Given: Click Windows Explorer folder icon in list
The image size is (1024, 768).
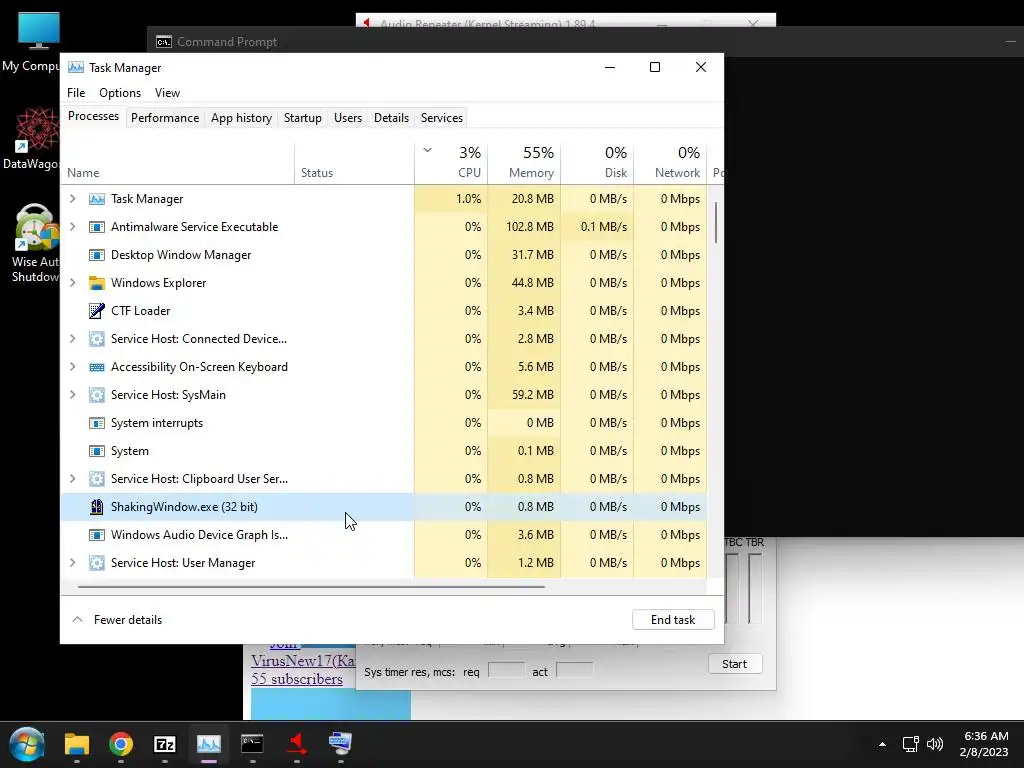Looking at the screenshot, I should [97, 283].
